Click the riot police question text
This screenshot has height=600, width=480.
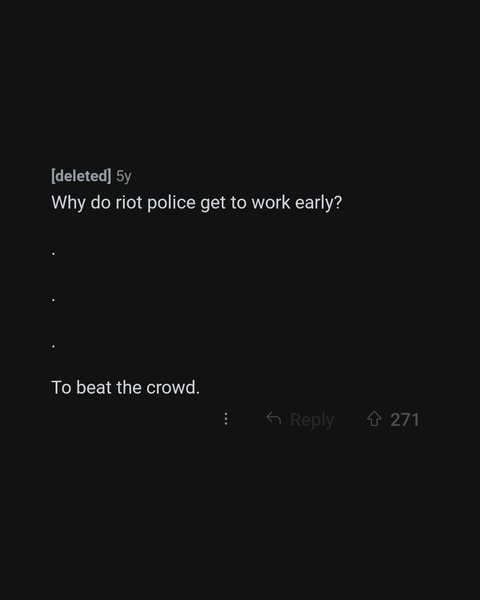coord(196,203)
